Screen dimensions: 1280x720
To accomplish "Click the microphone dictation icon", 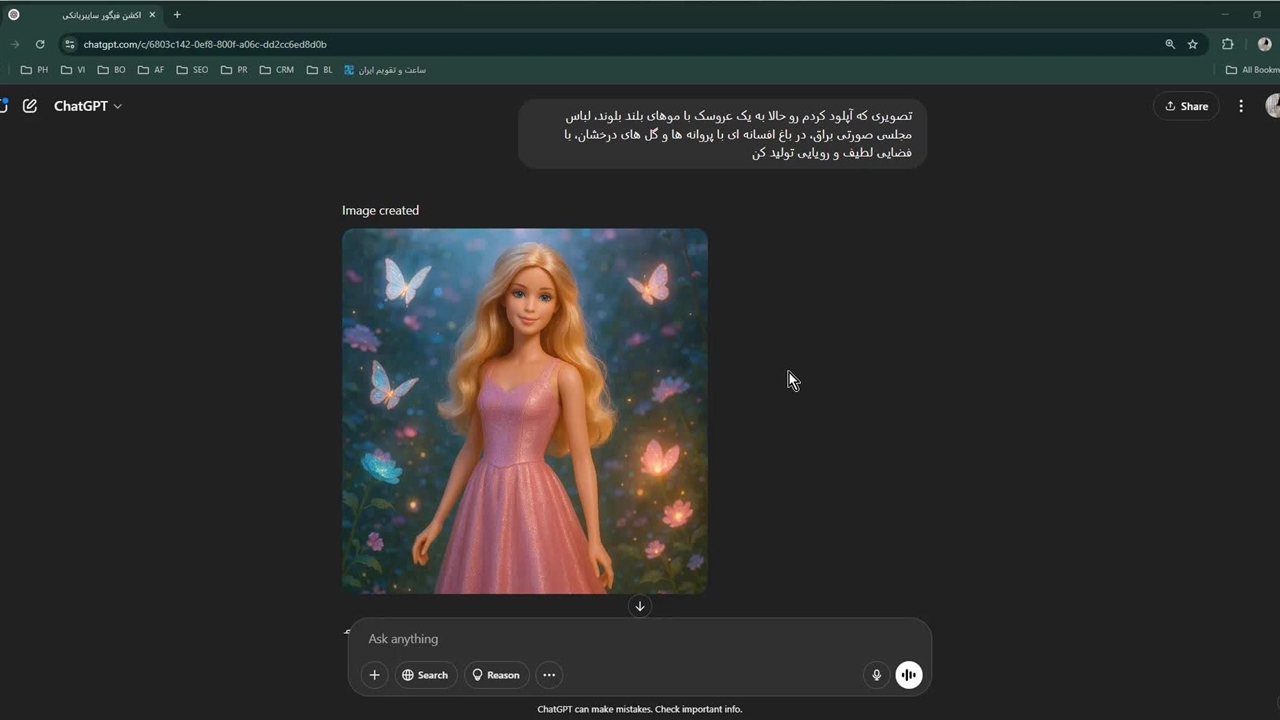I will pyautogui.click(x=876, y=675).
